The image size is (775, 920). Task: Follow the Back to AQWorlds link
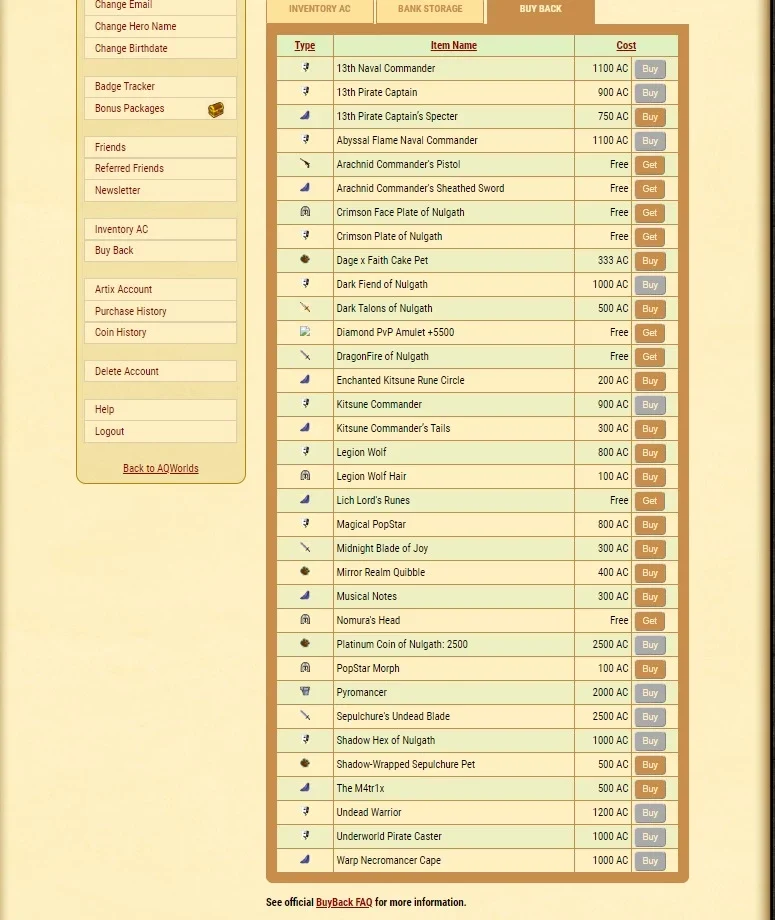click(x=161, y=468)
